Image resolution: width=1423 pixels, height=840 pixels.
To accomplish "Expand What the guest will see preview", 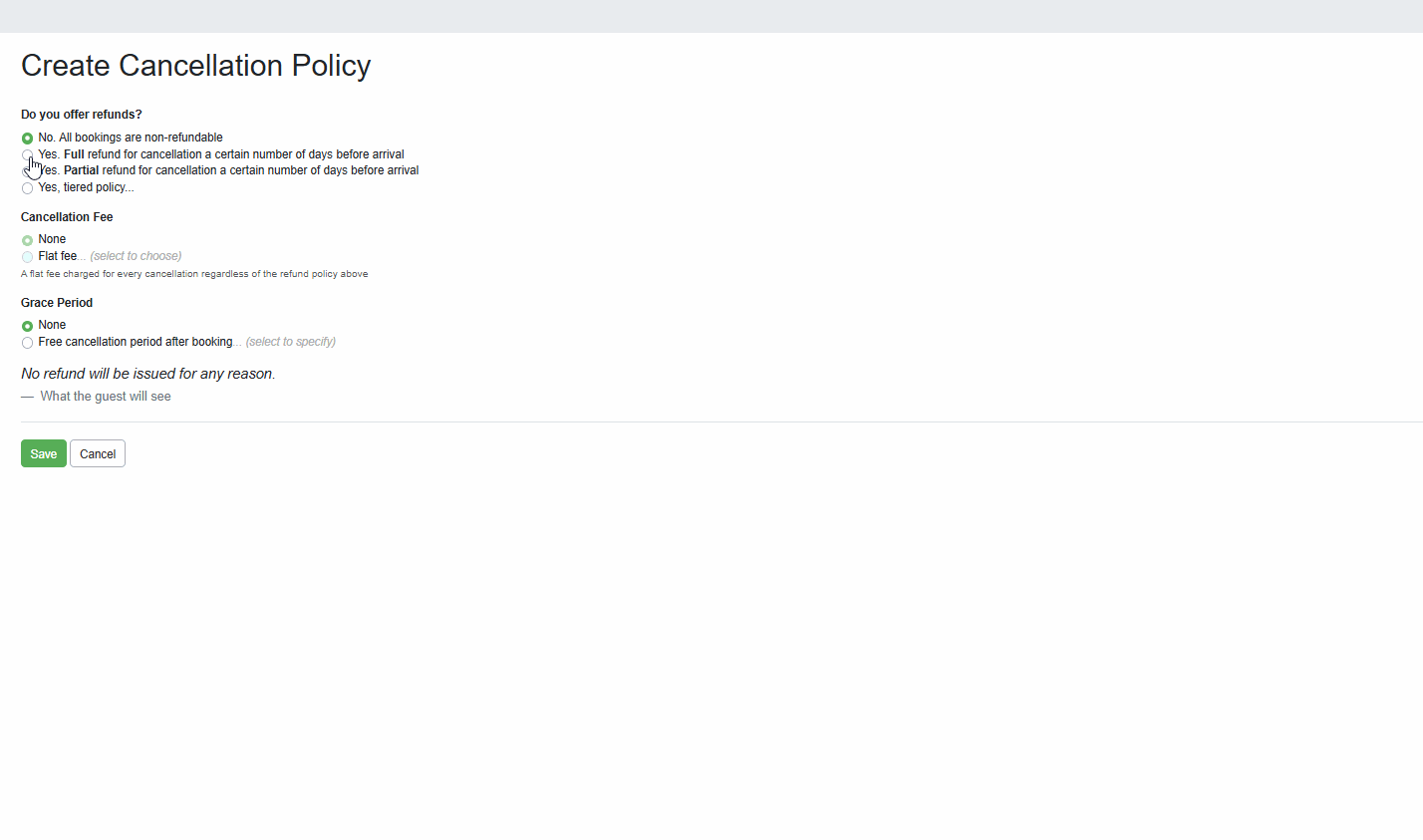I will 105,396.
